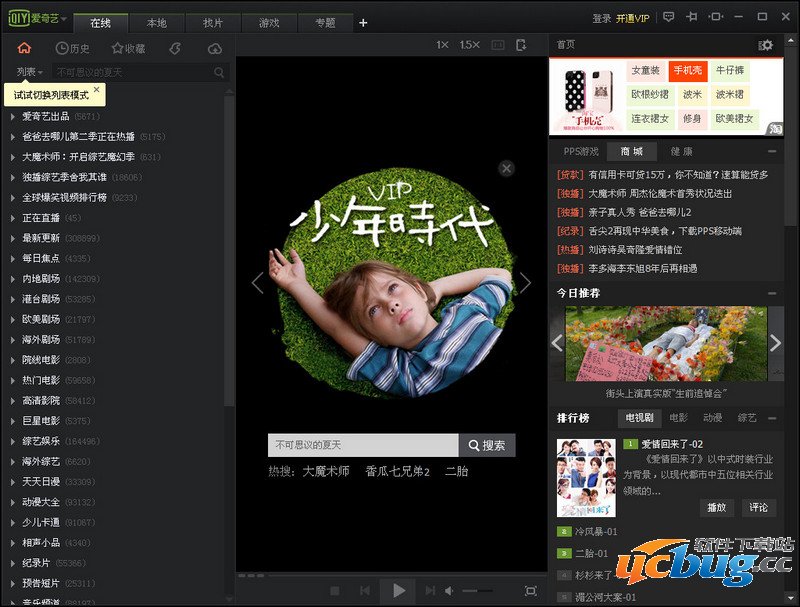Click the 播放 button for 爱情回来了-02
This screenshot has width=800, height=607.
[716, 508]
